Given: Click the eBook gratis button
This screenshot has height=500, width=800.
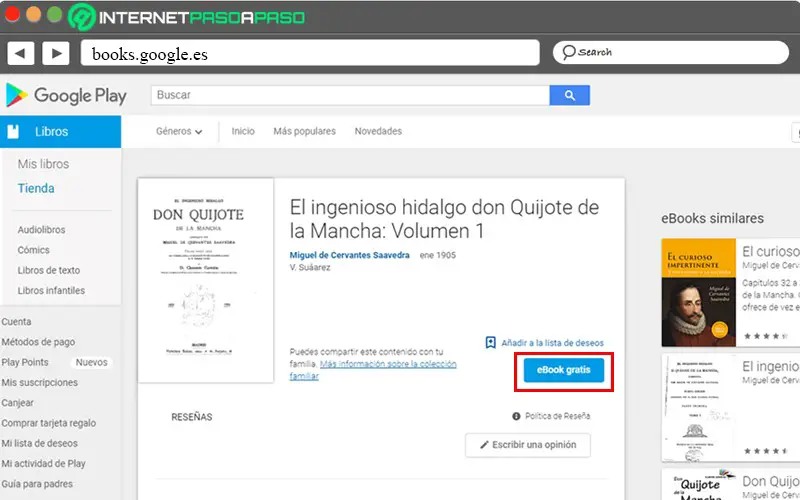Looking at the screenshot, I should [564, 370].
